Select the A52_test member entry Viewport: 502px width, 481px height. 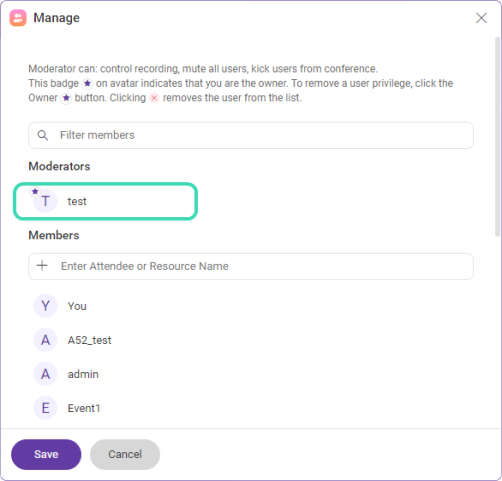[89, 340]
